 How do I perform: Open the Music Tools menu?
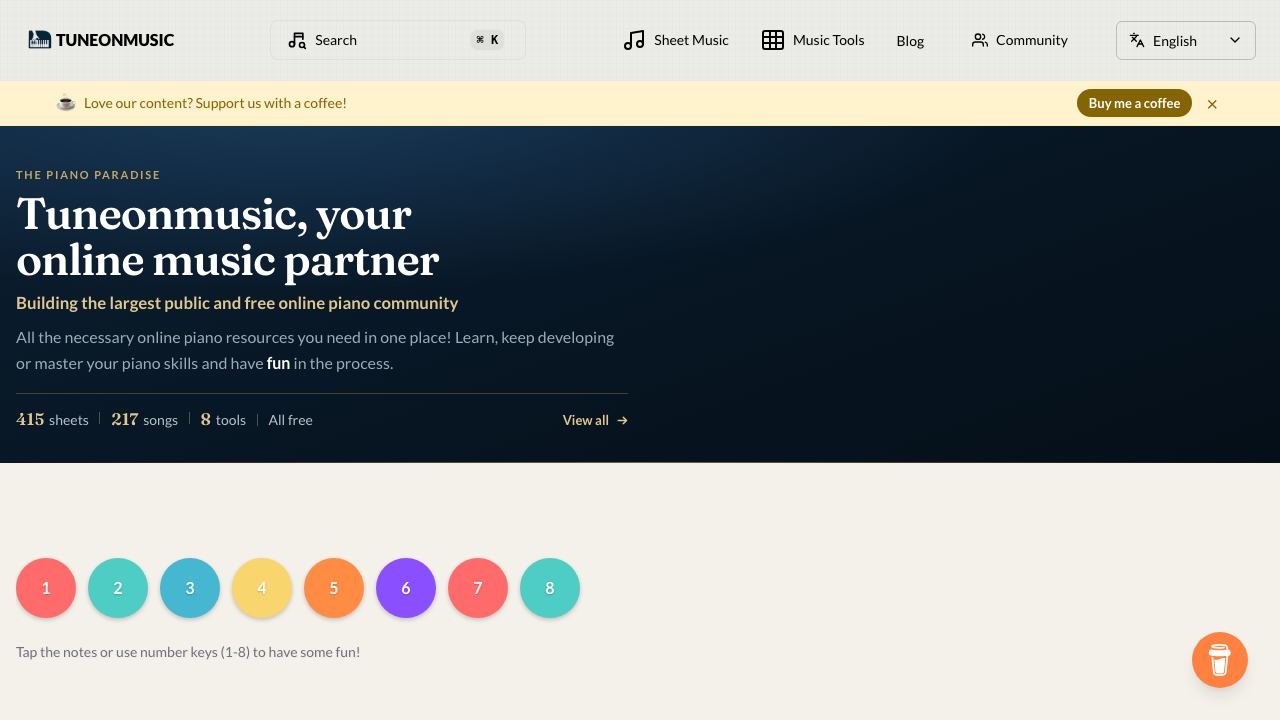[813, 40]
